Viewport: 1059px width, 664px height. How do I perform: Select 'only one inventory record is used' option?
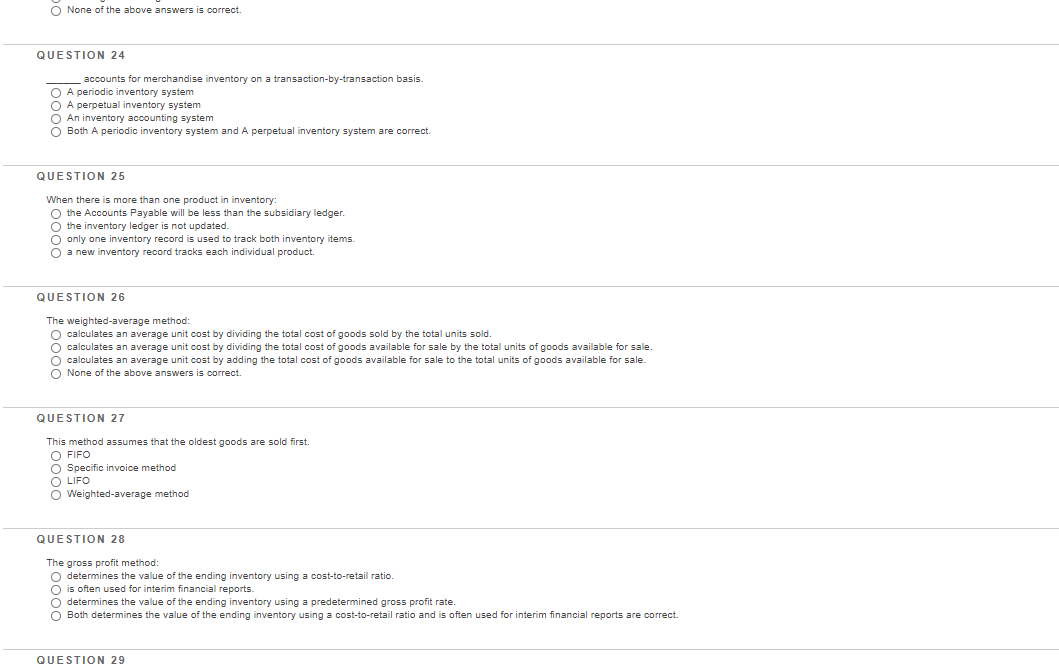coord(56,239)
